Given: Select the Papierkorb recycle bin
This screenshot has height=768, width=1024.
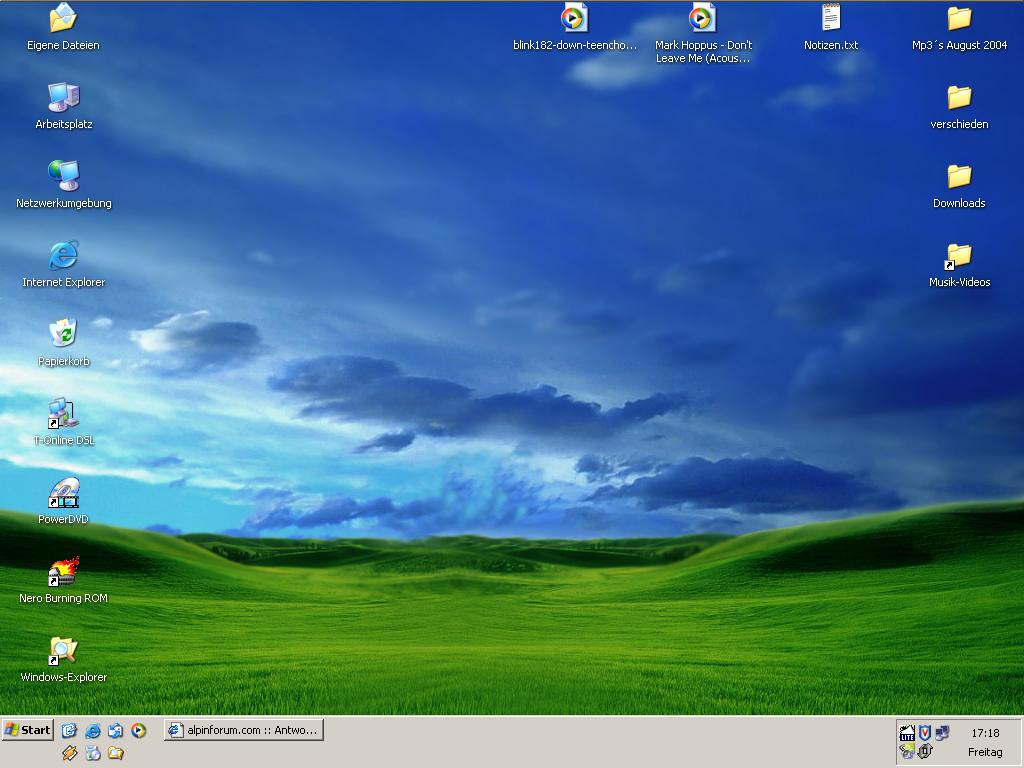Looking at the screenshot, I should [63, 335].
